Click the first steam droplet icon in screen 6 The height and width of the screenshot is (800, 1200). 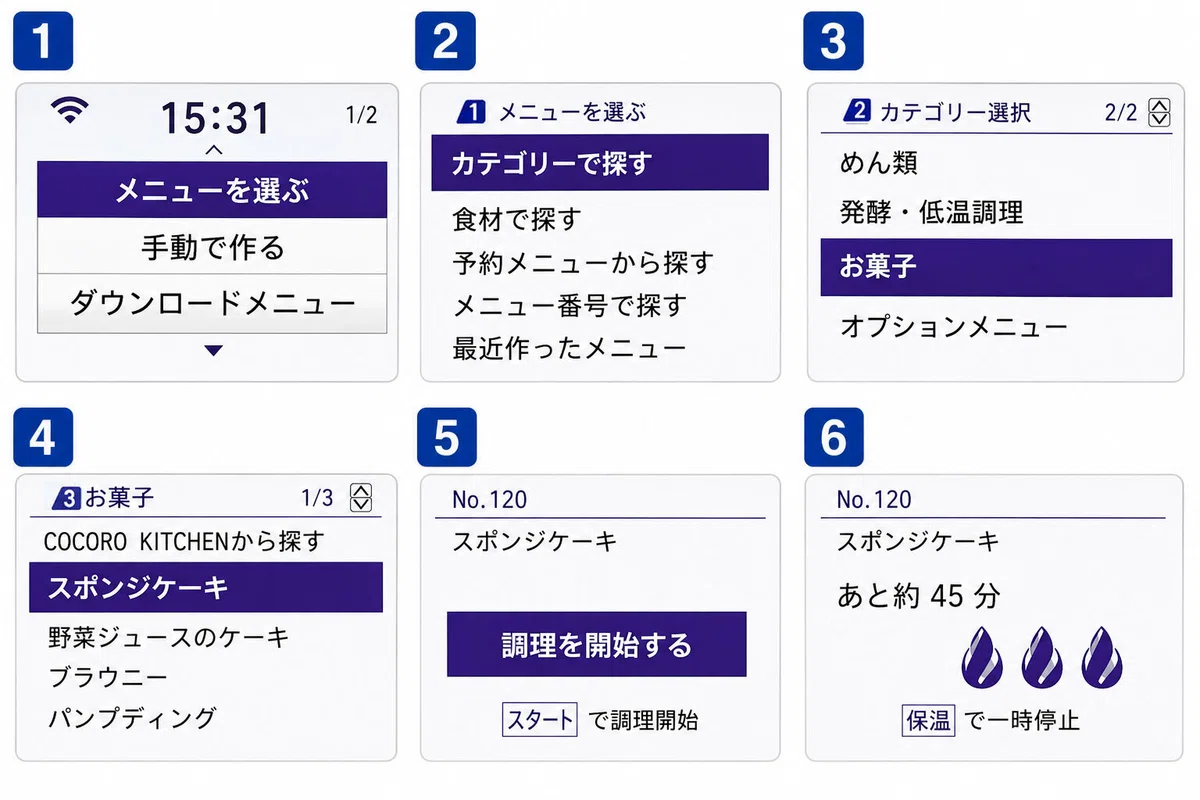(x=982, y=658)
